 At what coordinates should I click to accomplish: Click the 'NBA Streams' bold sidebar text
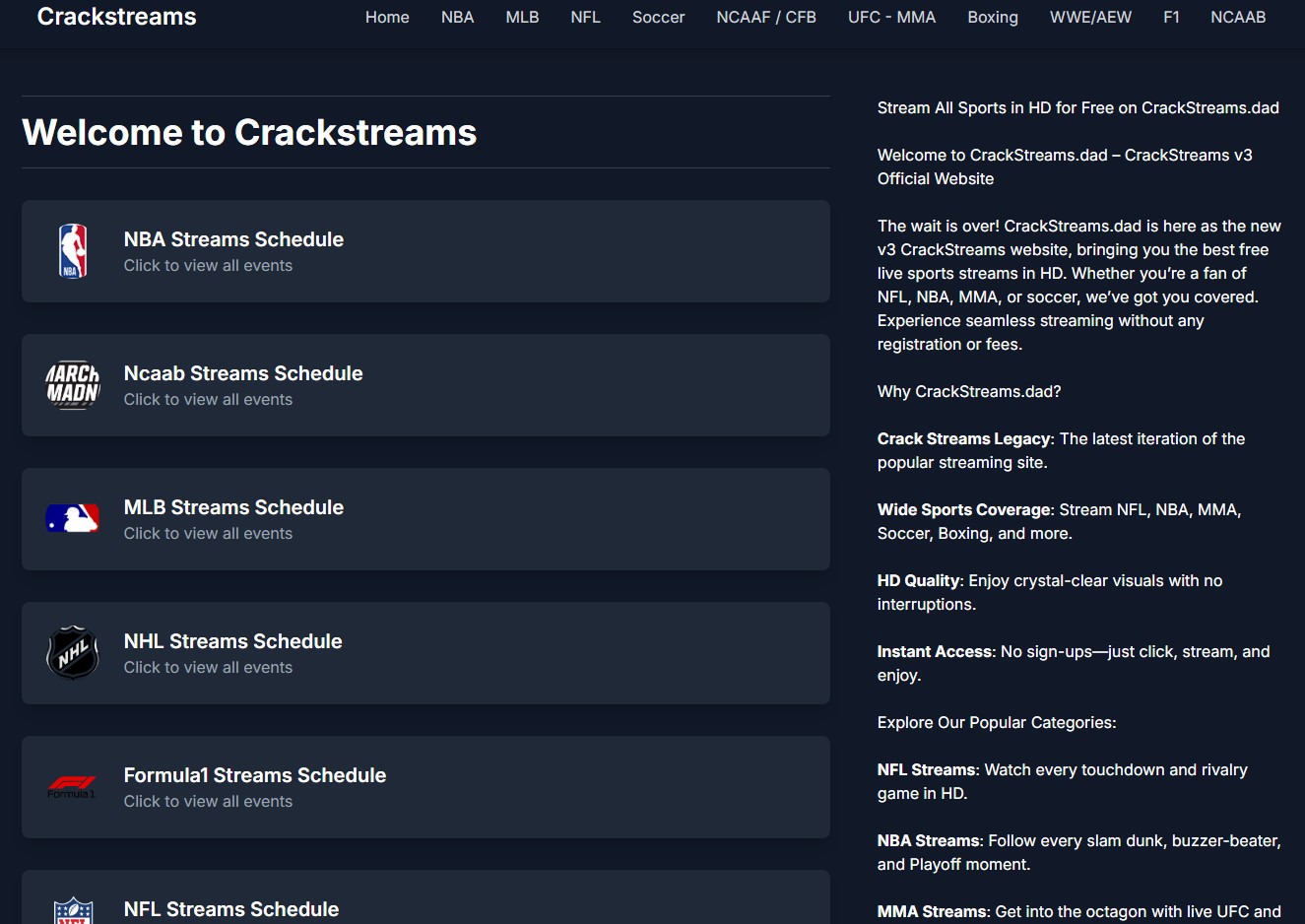(x=929, y=841)
